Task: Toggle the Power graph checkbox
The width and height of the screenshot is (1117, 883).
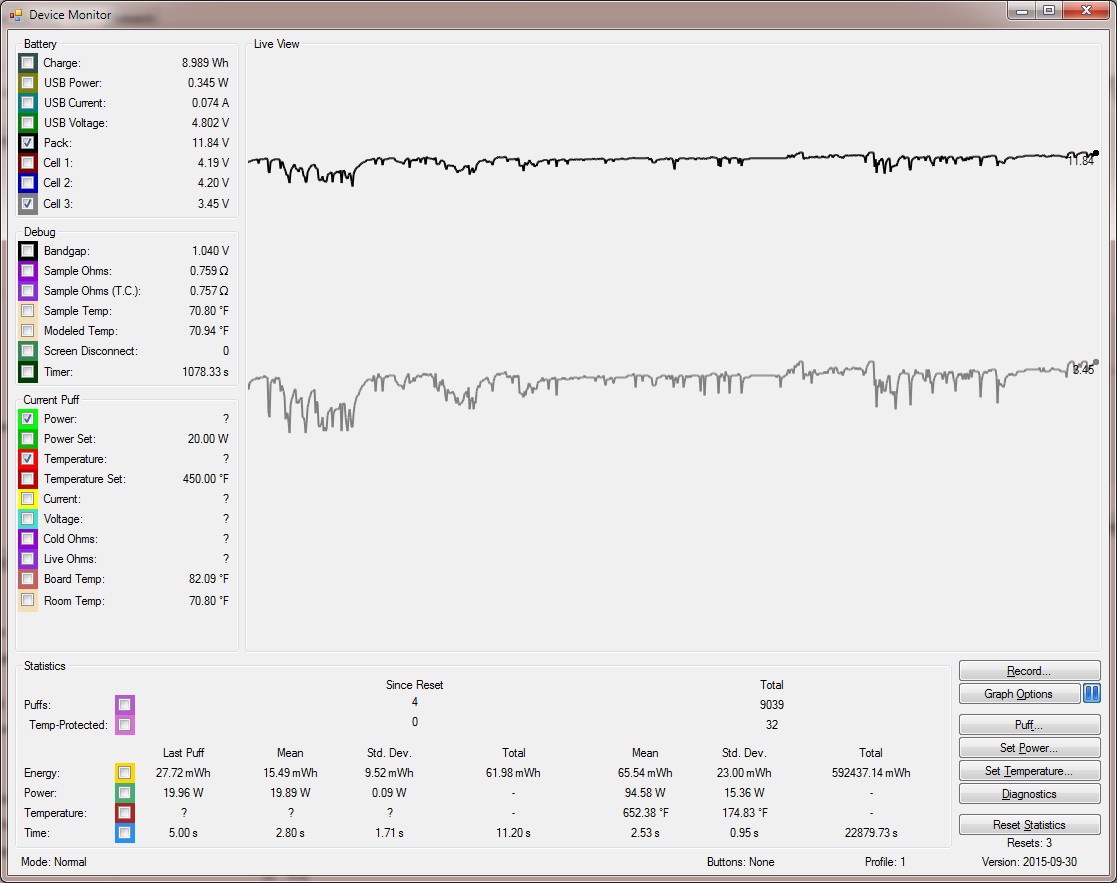Action: (28, 419)
